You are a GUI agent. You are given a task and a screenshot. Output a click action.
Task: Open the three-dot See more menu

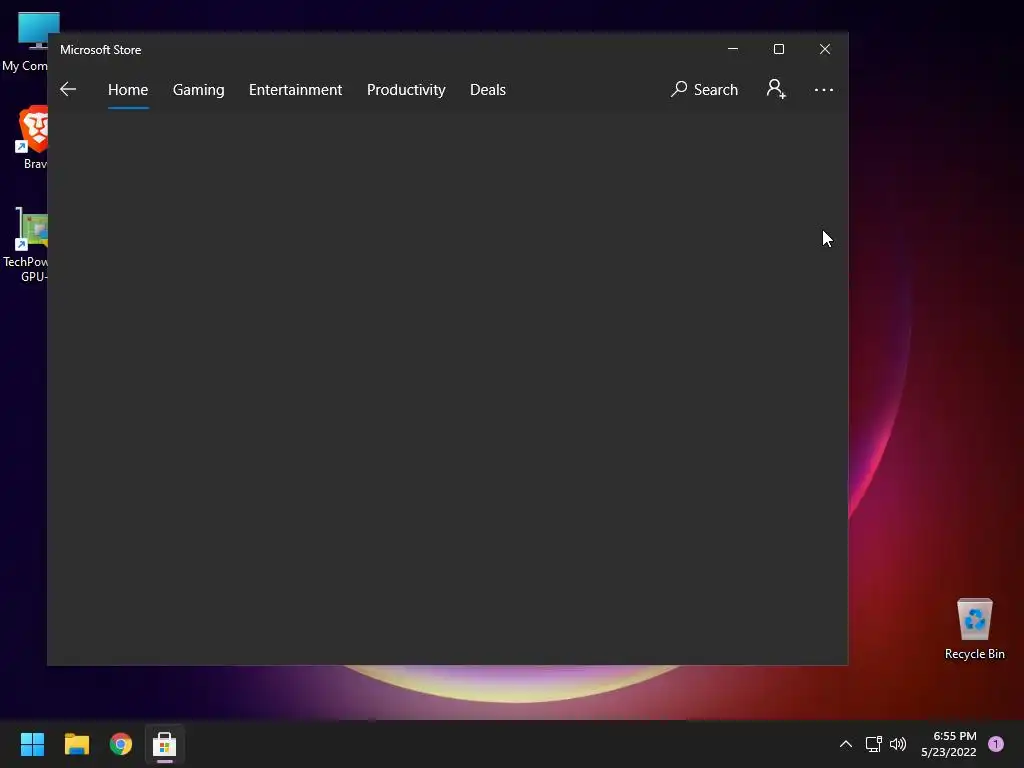[x=824, y=89]
